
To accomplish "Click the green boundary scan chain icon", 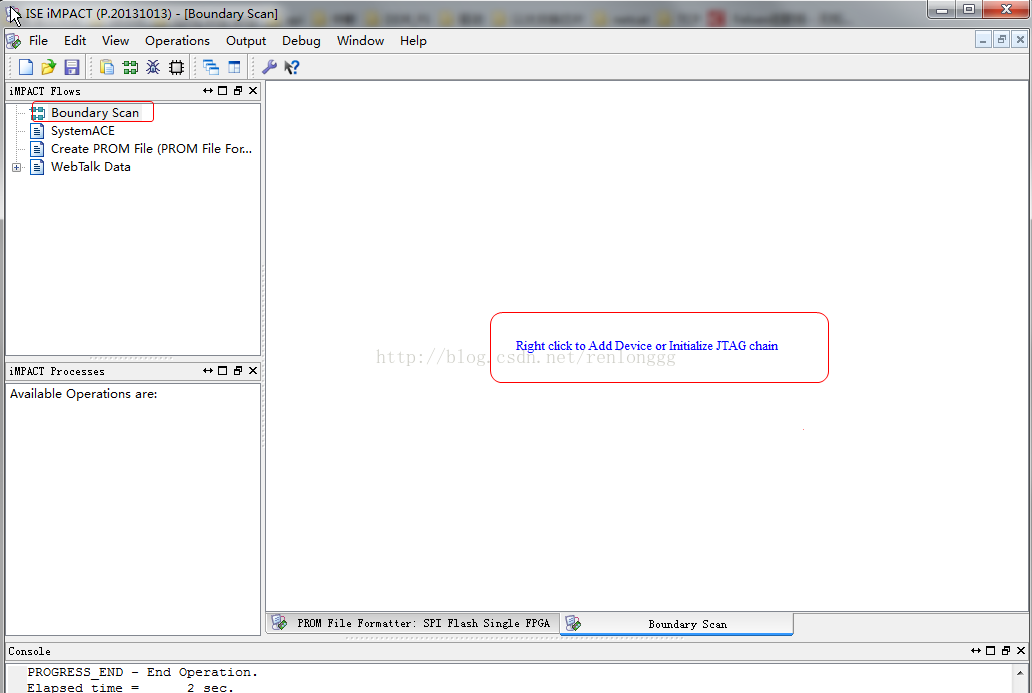I will point(130,67).
